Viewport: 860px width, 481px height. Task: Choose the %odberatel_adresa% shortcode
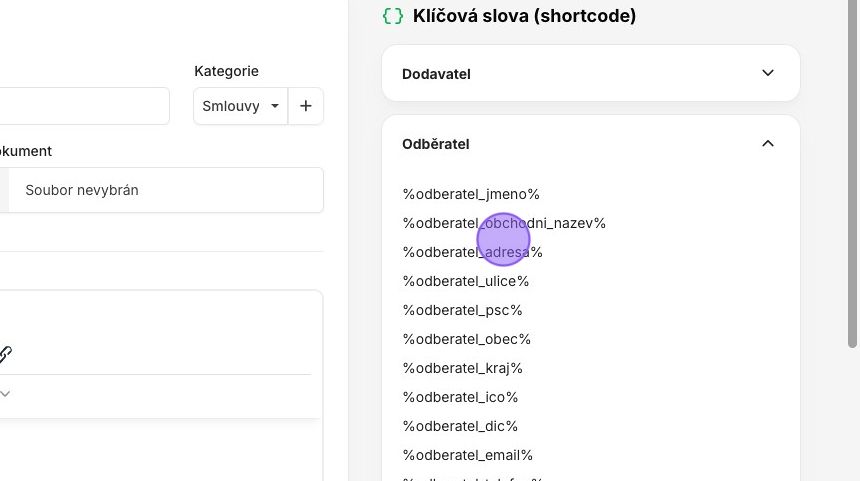click(x=472, y=252)
